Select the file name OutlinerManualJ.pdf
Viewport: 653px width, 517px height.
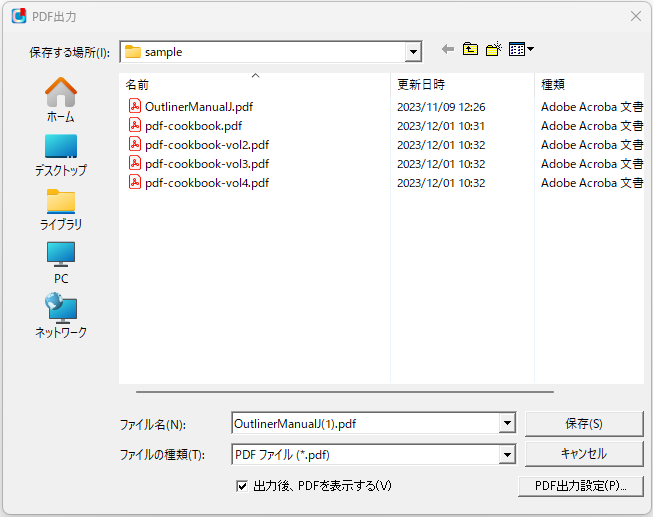pyautogui.click(x=199, y=107)
